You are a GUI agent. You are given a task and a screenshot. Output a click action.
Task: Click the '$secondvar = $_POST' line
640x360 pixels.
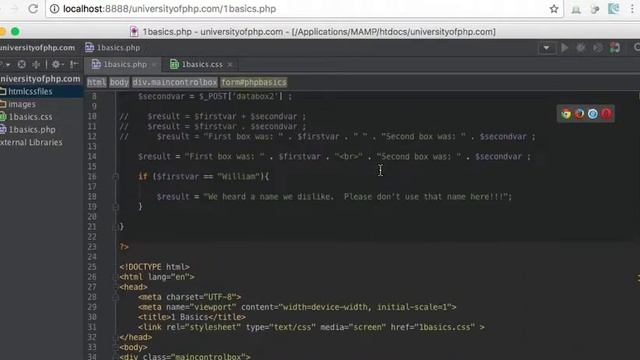[215, 96]
